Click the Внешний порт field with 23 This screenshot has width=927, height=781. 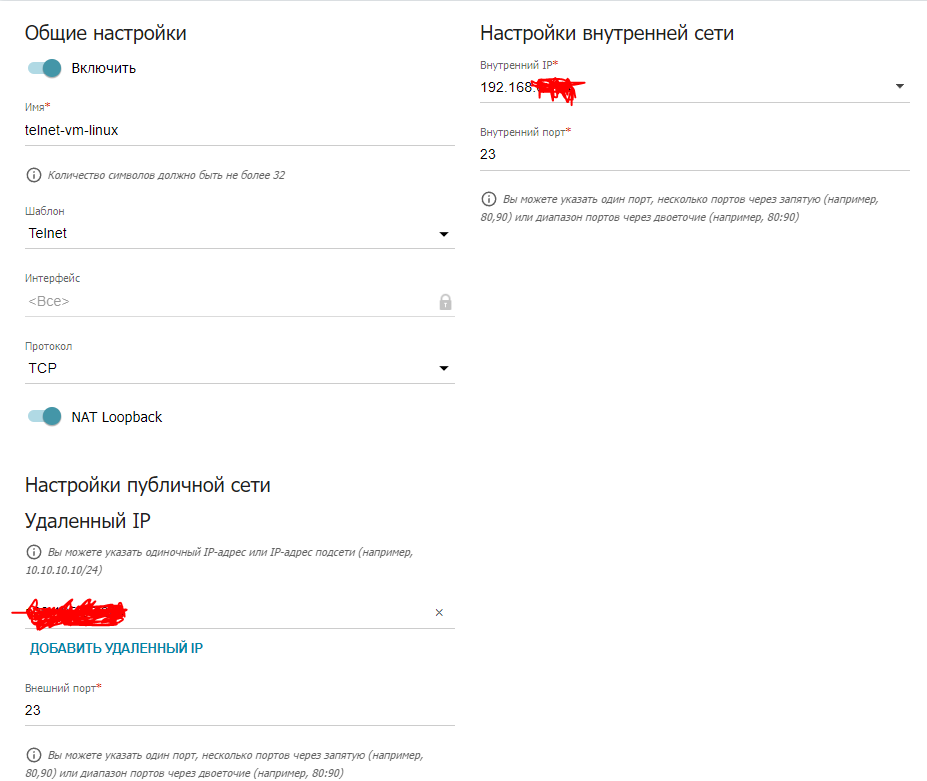239,710
